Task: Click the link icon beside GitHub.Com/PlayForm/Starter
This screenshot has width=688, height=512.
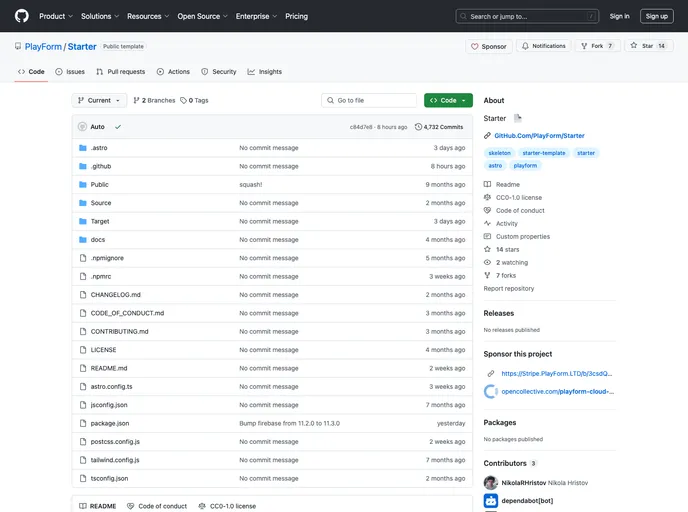Action: click(487, 136)
